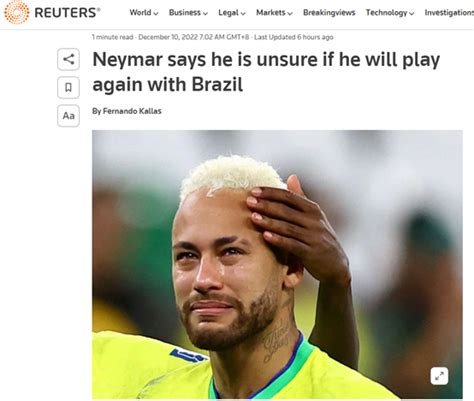Image resolution: width=474 pixels, height=401 pixels.
Task: Click the share icon beside headline
Action: click(x=68, y=59)
